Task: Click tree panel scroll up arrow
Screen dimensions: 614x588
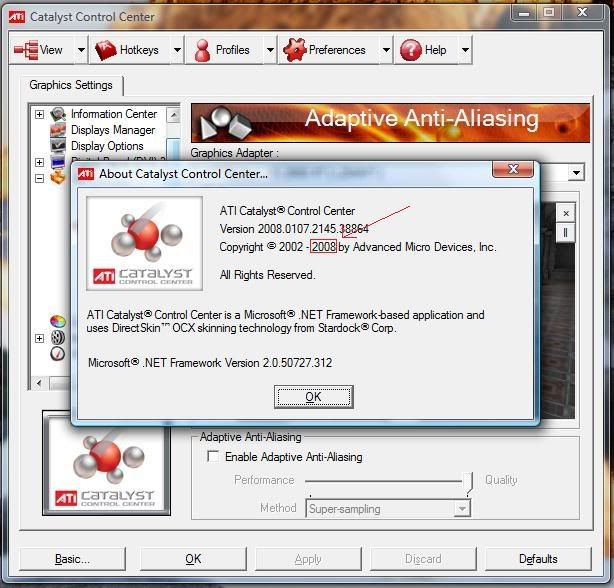Action: point(173,115)
